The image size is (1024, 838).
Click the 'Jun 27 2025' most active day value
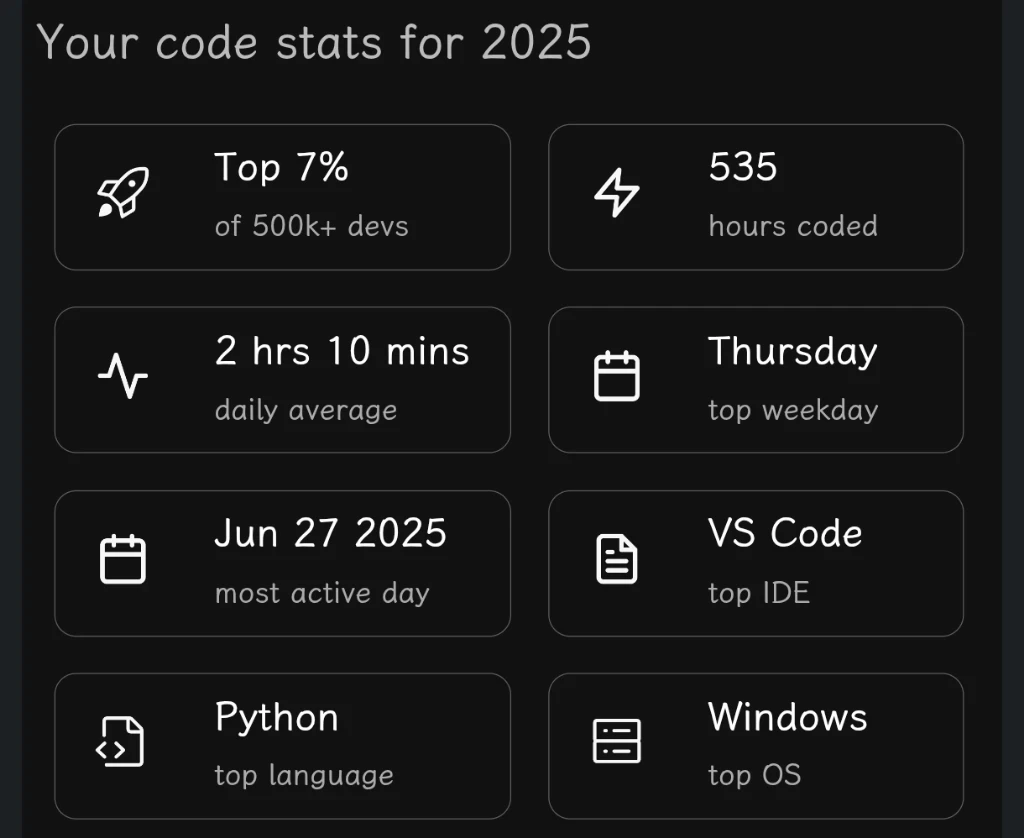tap(330, 534)
